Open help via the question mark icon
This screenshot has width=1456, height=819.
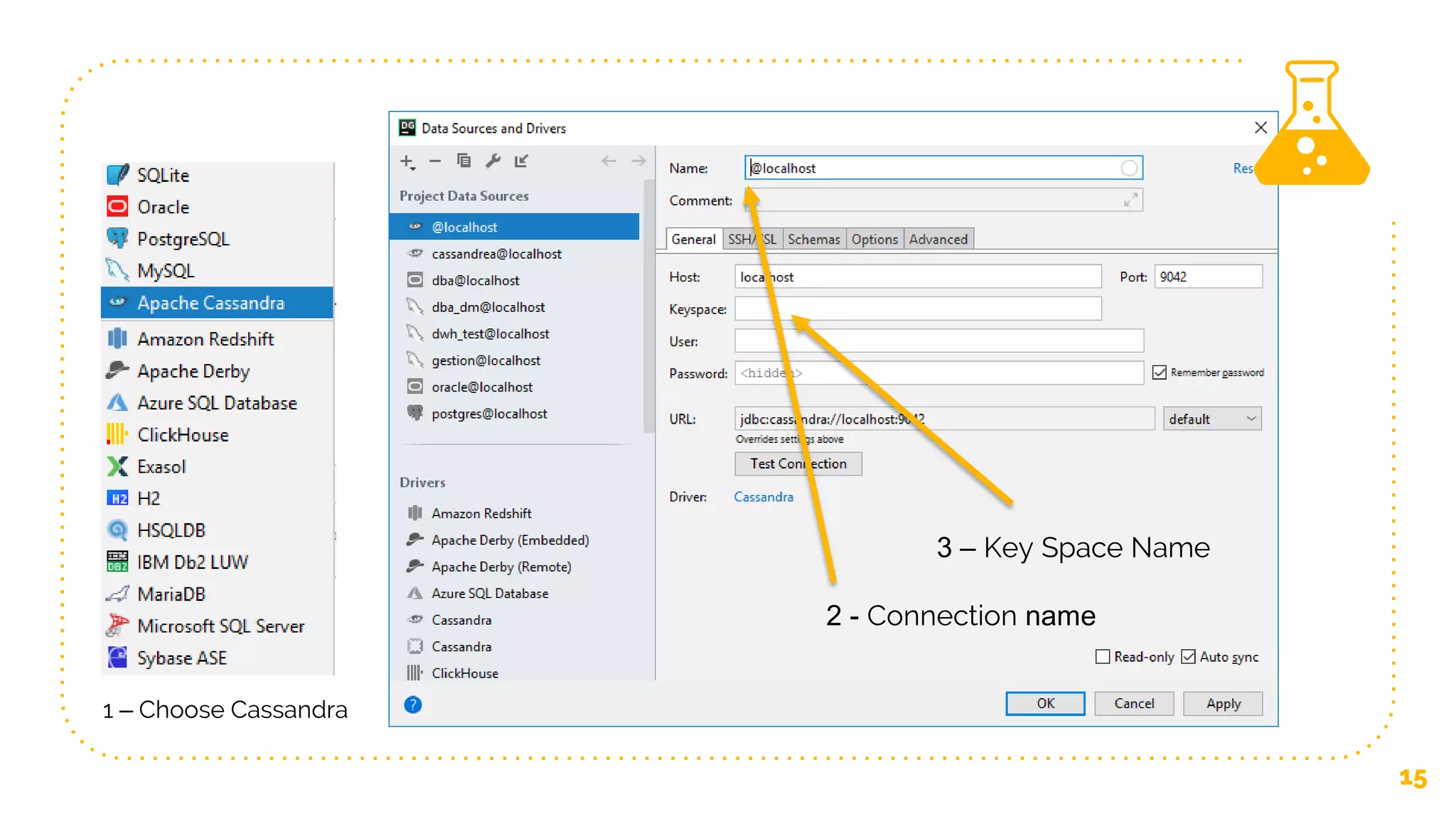pyautogui.click(x=413, y=705)
